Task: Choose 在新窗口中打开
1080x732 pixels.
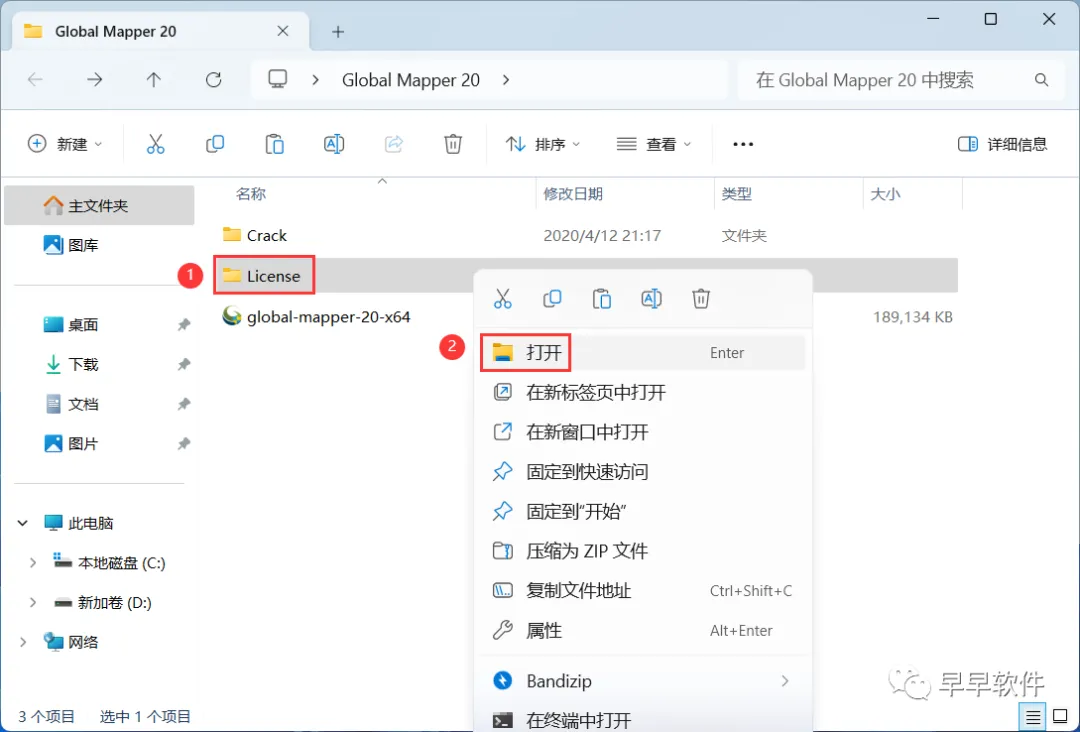Action: (643, 432)
